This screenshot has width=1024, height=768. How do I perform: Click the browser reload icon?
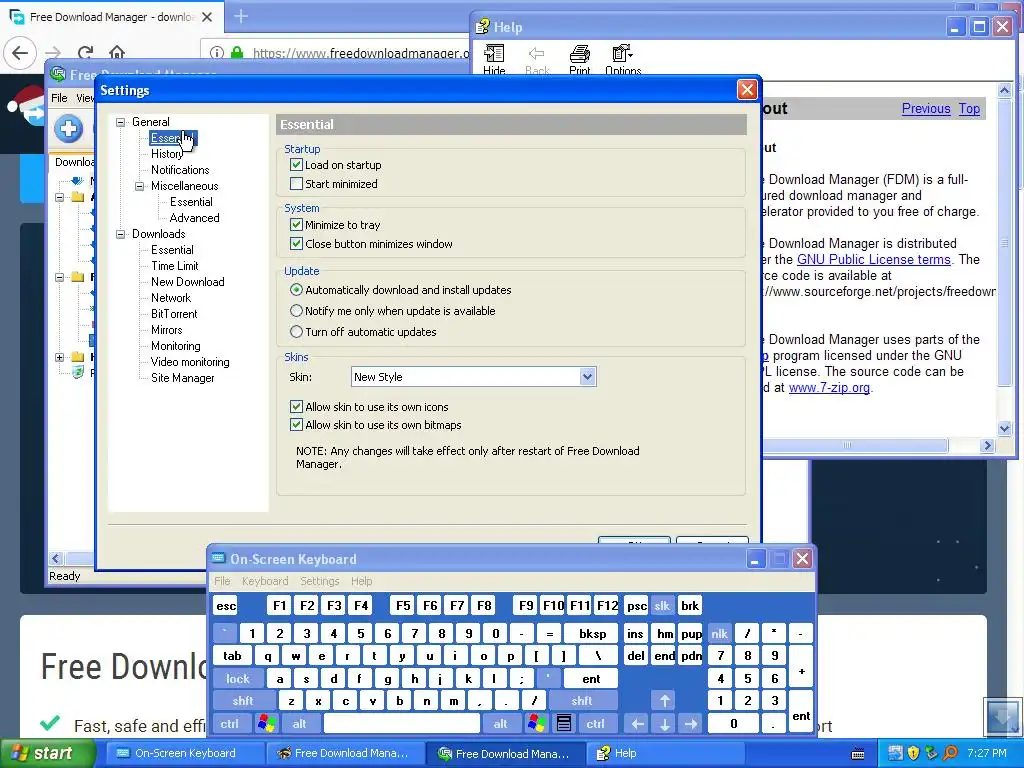(85, 53)
